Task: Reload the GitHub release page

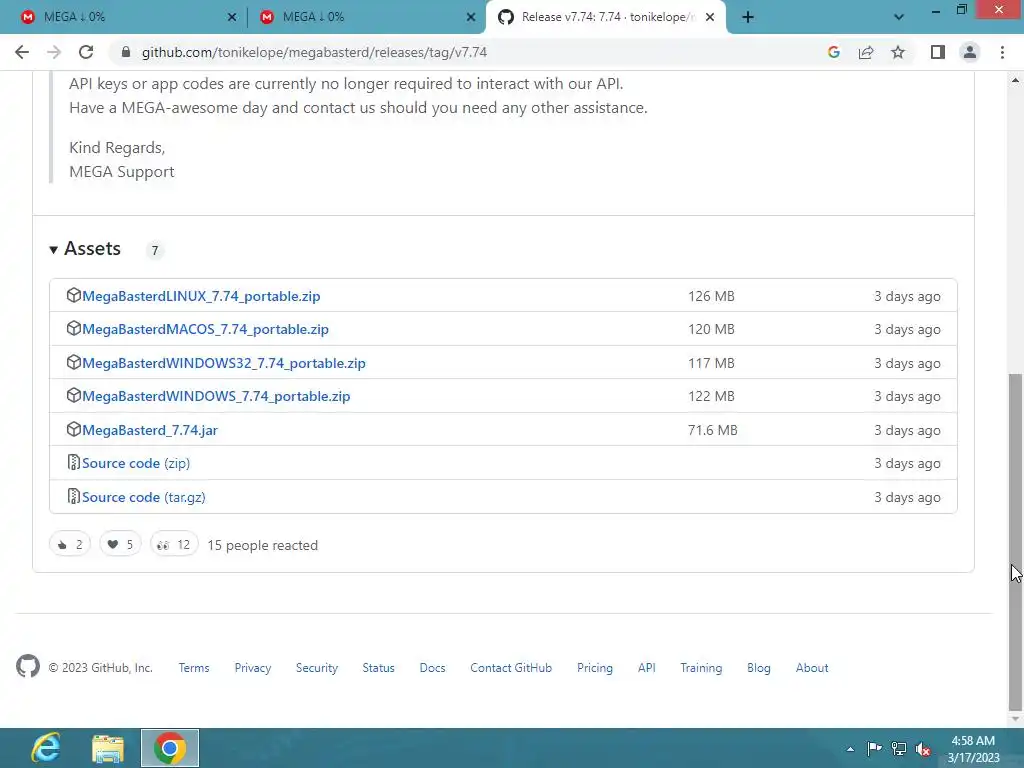Action: point(86,52)
